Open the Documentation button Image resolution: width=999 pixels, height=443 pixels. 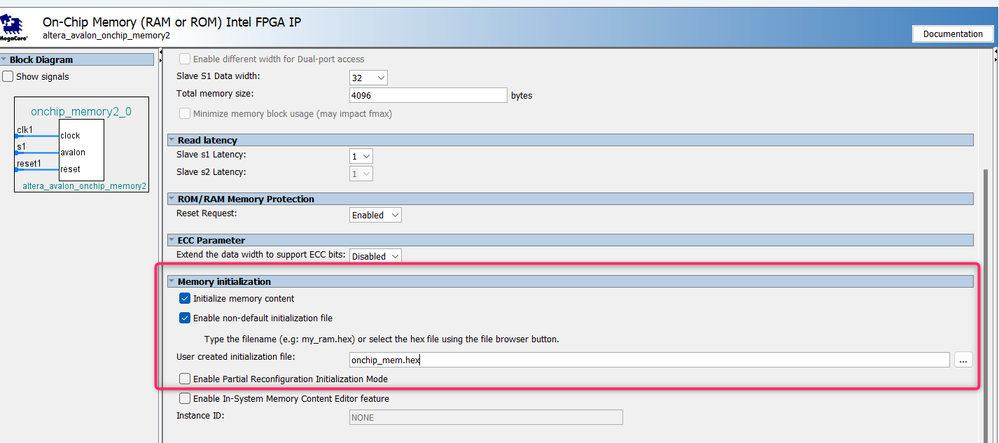[x=952, y=34]
